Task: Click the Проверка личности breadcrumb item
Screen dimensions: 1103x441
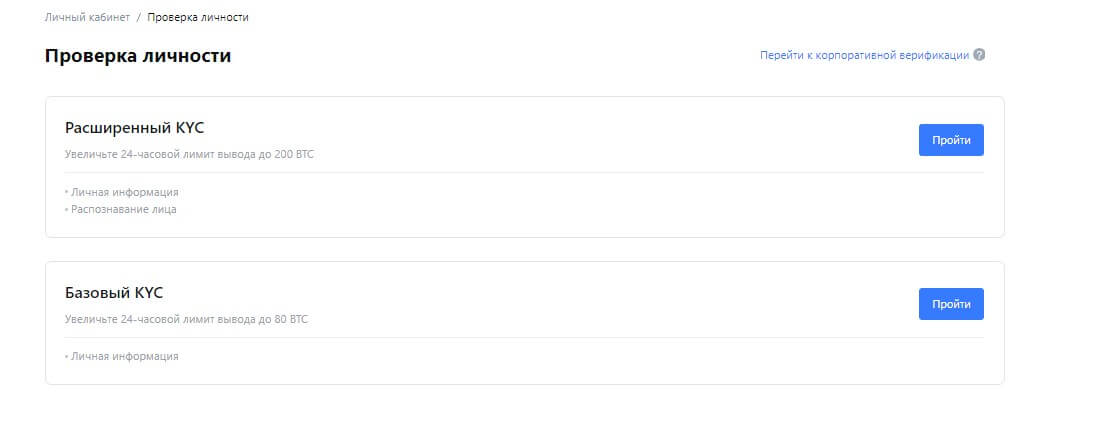Action: [198, 18]
